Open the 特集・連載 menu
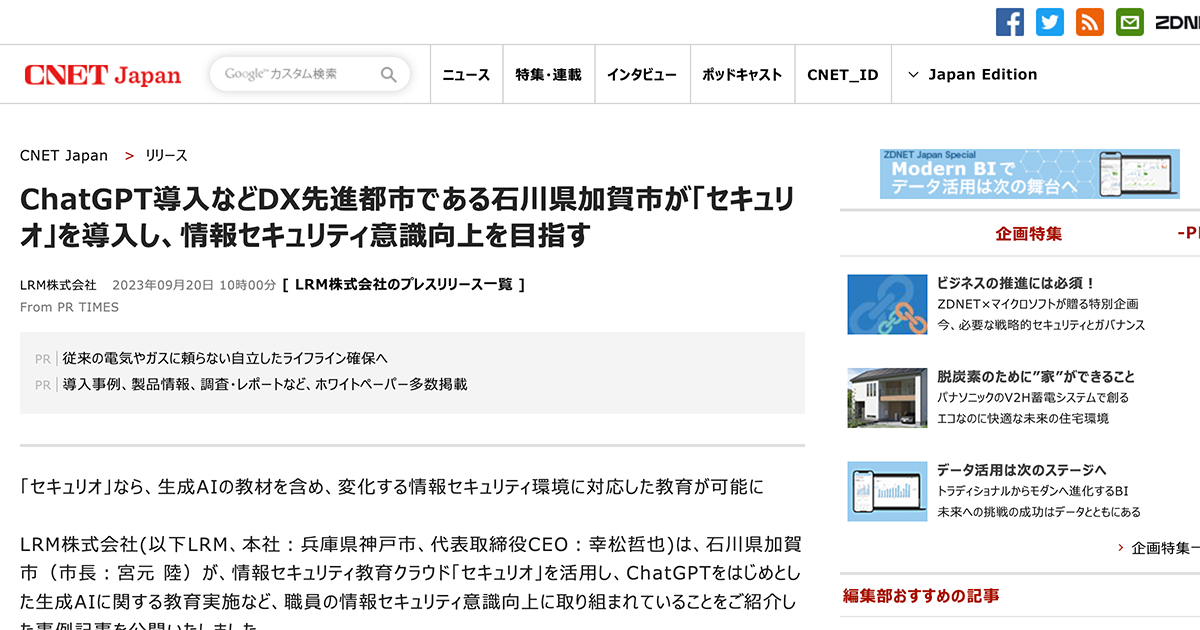Screen dimensions: 1200x630 coord(548,74)
